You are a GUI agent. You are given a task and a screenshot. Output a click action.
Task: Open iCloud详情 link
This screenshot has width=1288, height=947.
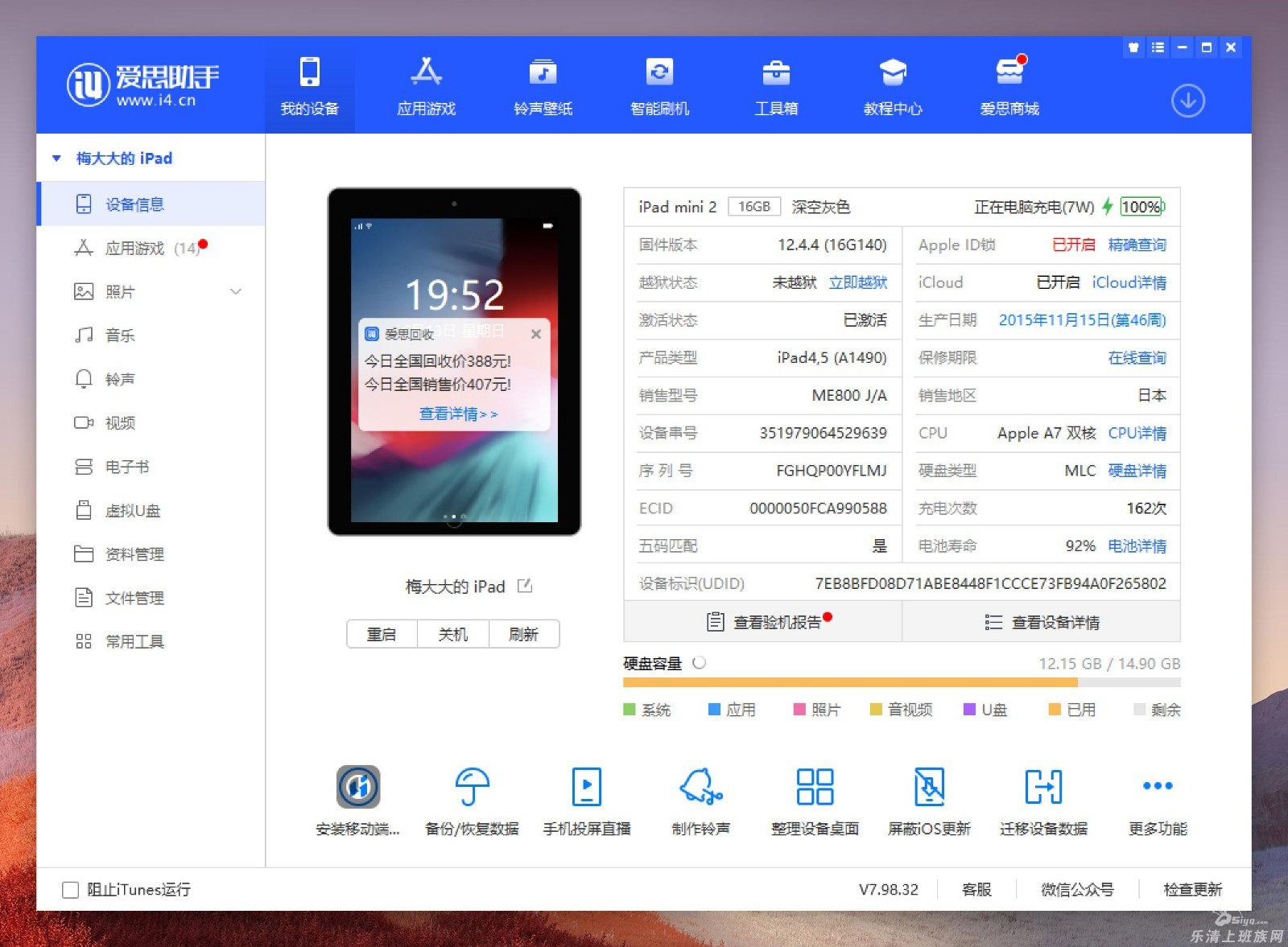[1129, 282]
